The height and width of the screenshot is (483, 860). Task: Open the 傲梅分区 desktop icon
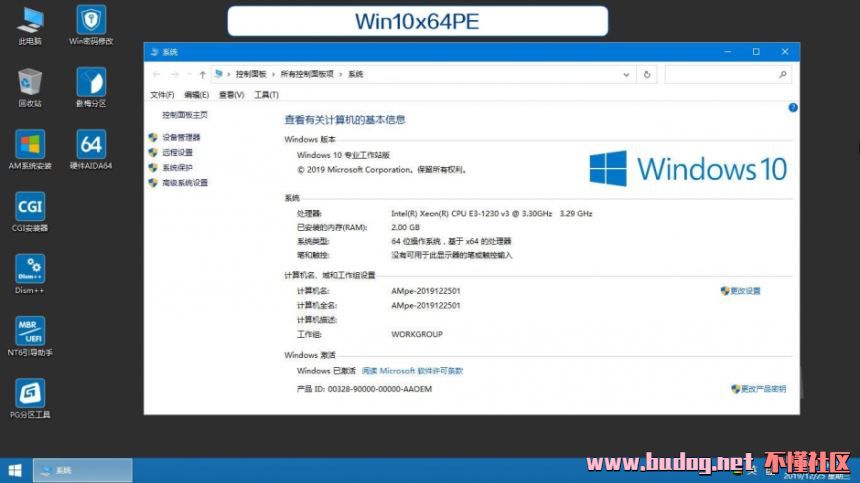[x=91, y=84]
